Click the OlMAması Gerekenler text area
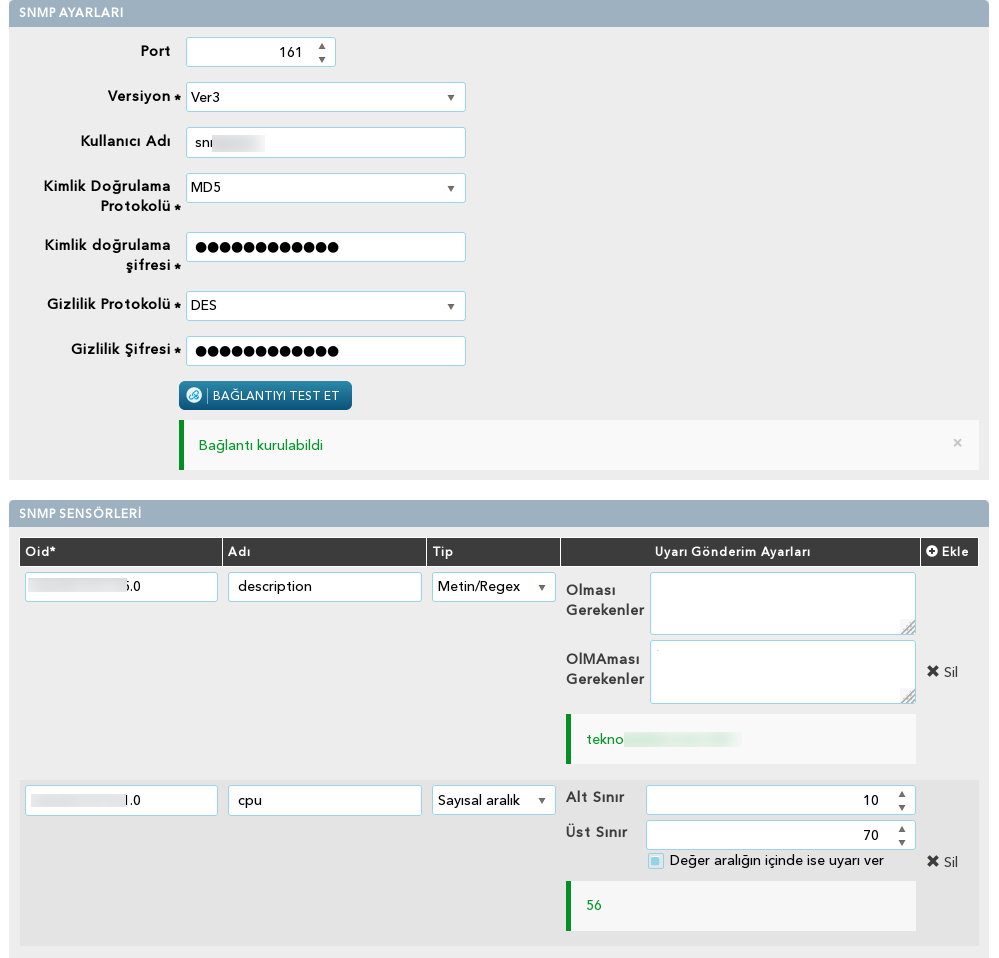This screenshot has height=958, width=999. pyautogui.click(x=783, y=672)
